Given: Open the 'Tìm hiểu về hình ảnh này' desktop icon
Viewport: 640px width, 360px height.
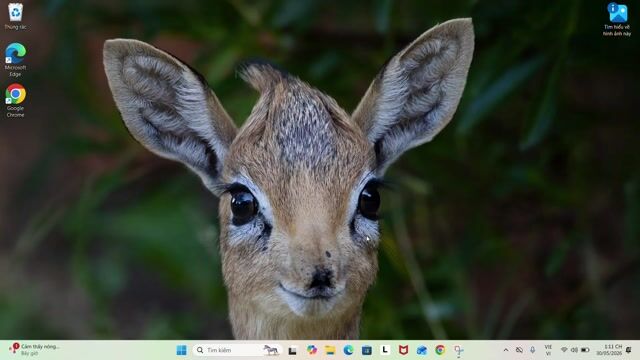Looking at the screenshot, I should (x=617, y=19).
